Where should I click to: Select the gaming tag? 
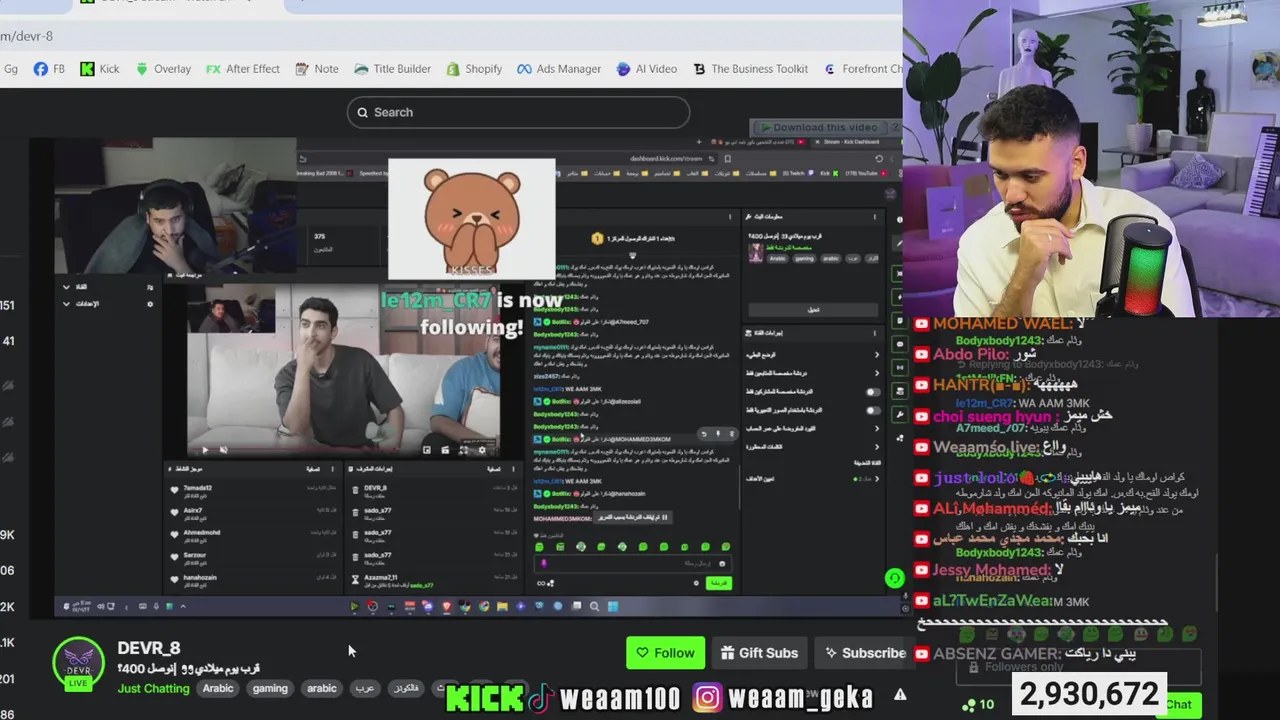pos(270,688)
